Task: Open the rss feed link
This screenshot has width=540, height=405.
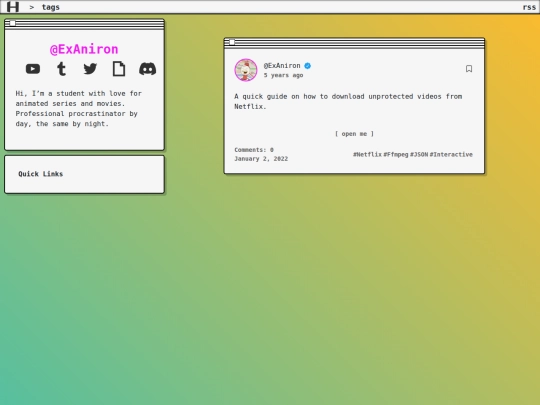Action: [x=529, y=7]
